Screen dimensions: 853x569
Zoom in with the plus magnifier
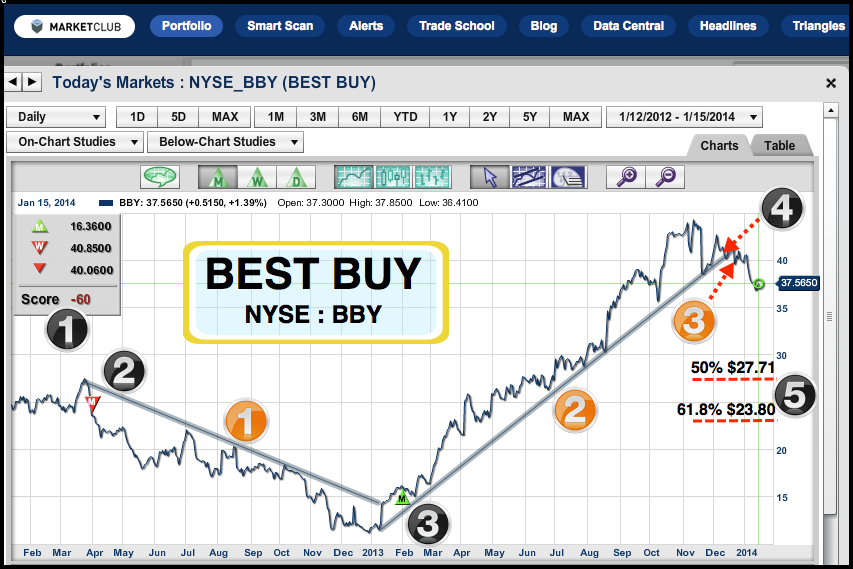pyautogui.click(x=626, y=177)
